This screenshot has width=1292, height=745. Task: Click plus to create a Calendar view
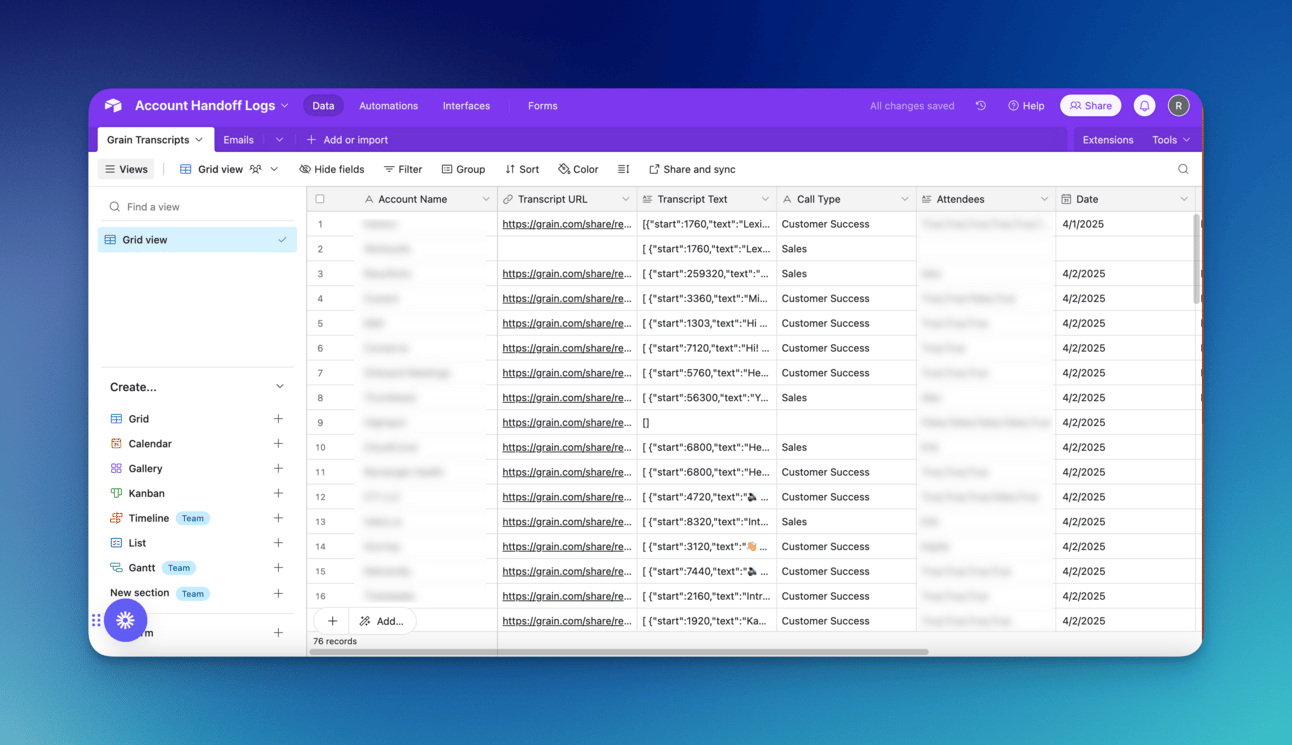(278, 443)
